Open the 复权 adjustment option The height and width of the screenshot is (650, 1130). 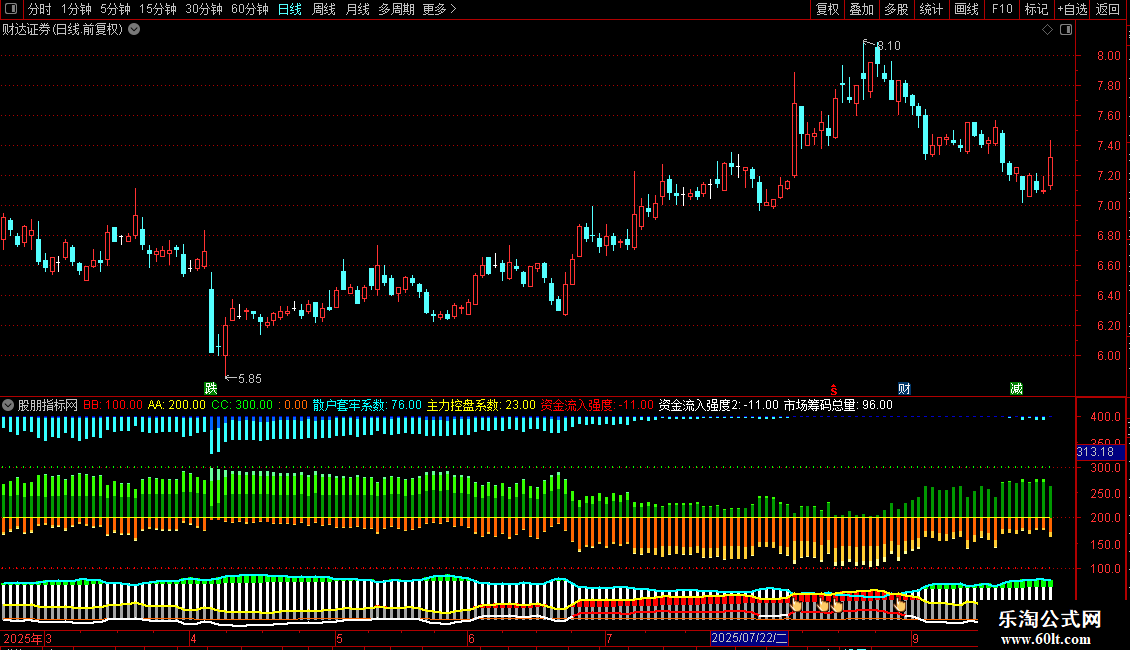[827, 9]
